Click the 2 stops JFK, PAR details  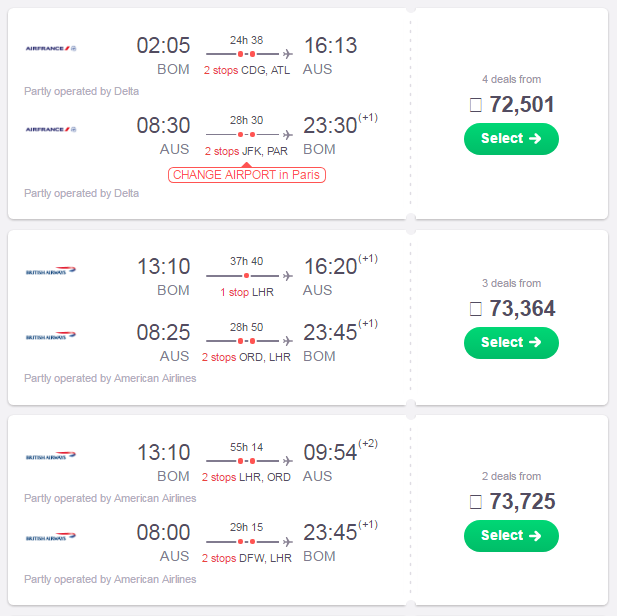pos(247,151)
